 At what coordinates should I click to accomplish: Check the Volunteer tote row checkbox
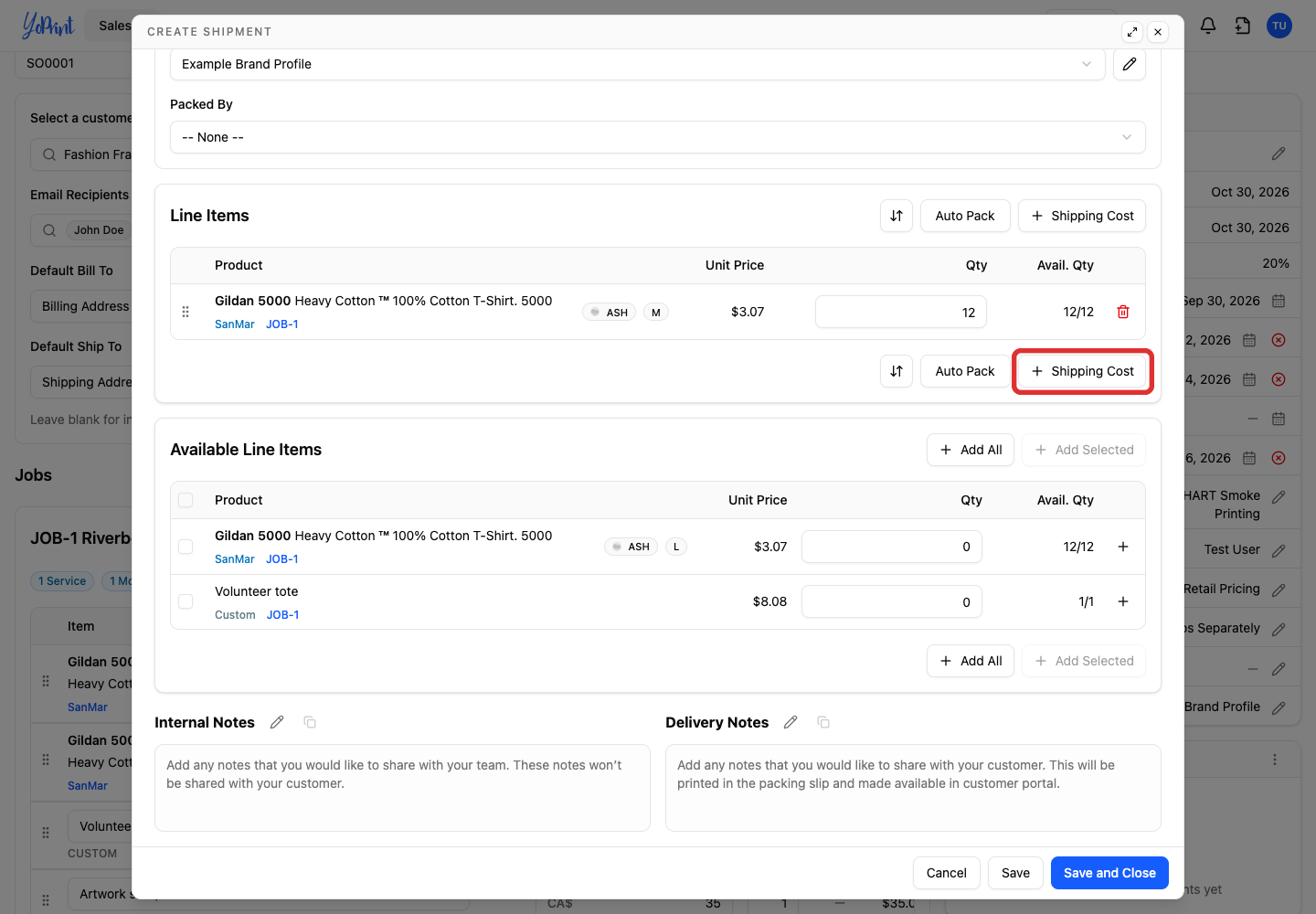(x=186, y=601)
